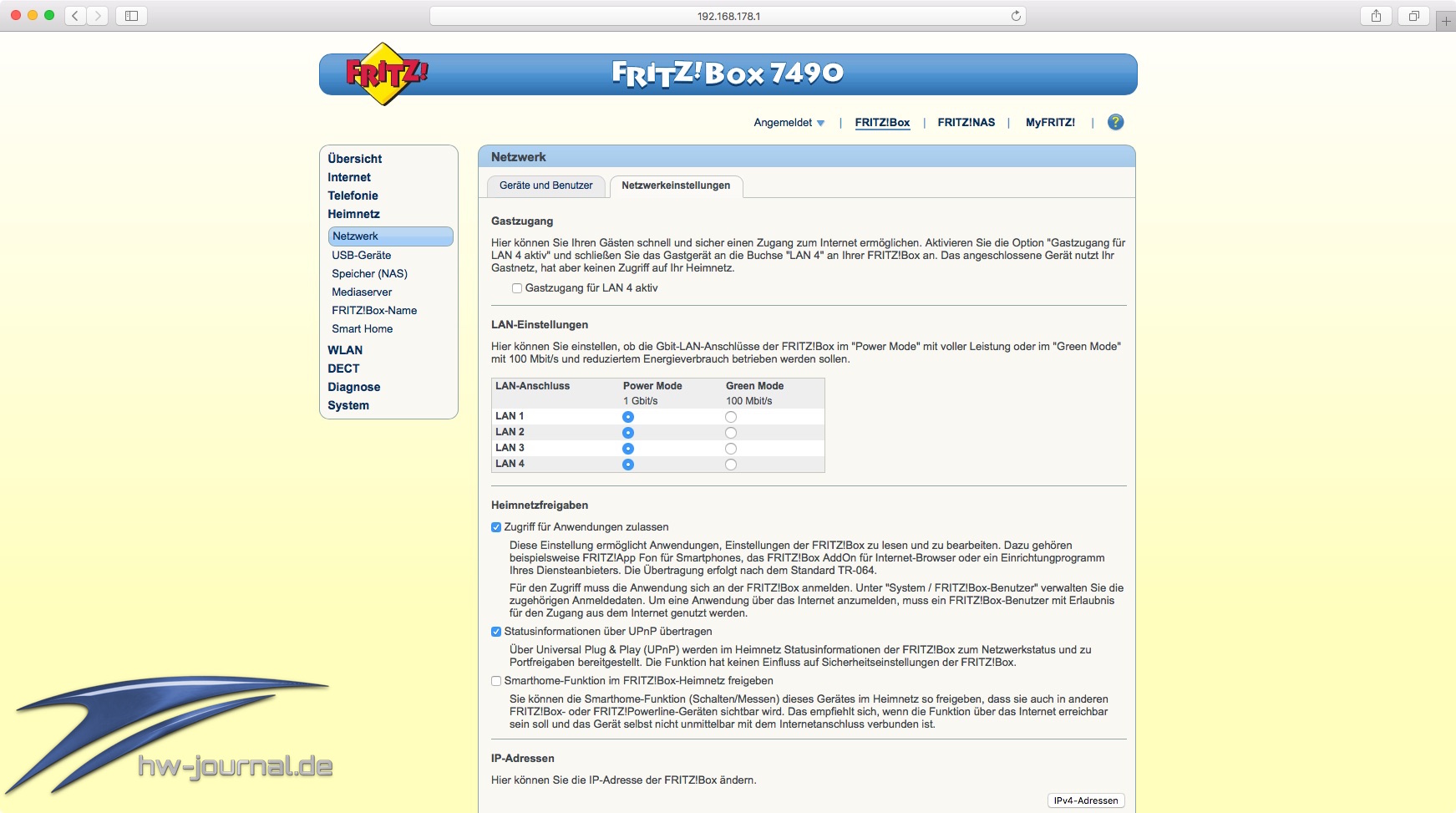Open Smart Home in the sidebar
Image resolution: width=1456 pixels, height=813 pixels.
pos(363,329)
